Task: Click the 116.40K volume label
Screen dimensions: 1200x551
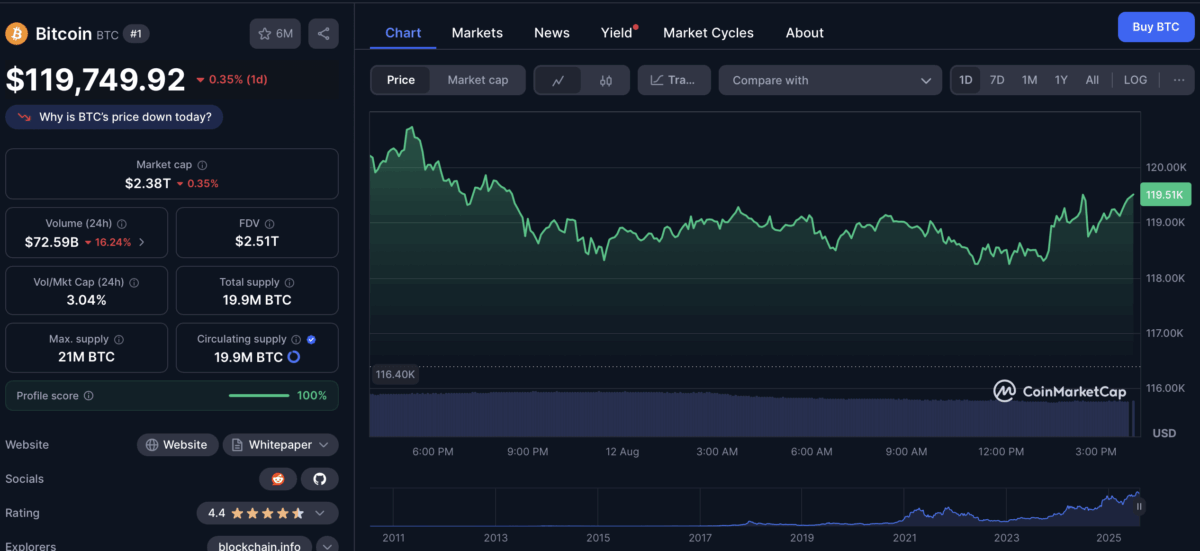Action: coord(396,375)
